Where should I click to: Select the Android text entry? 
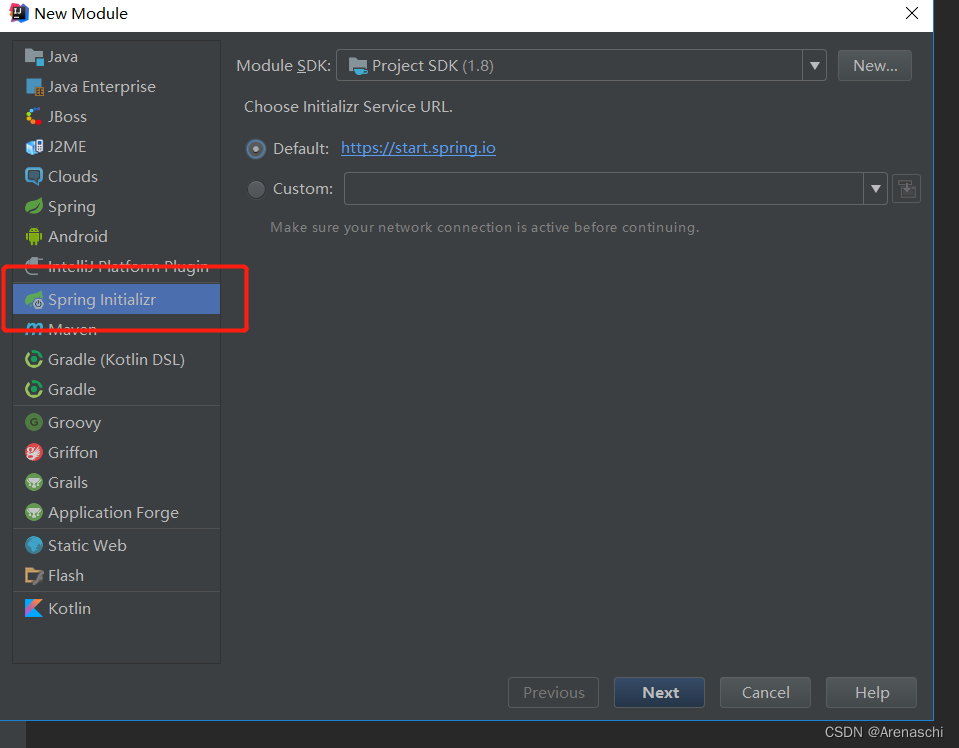(x=78, y=236)
